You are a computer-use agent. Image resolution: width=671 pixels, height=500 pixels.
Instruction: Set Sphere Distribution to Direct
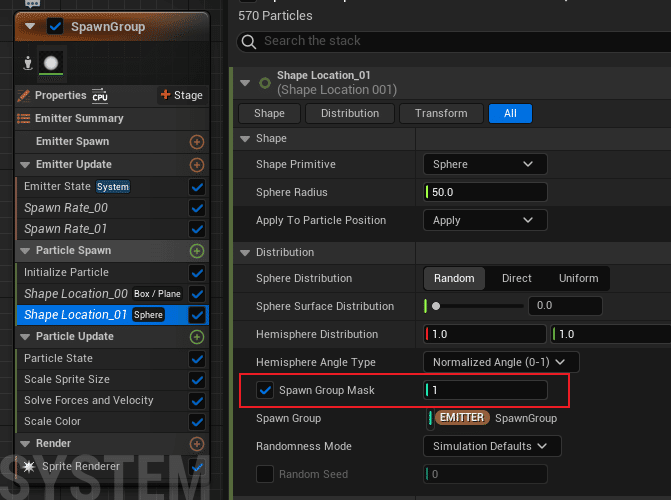click(517, 278)
